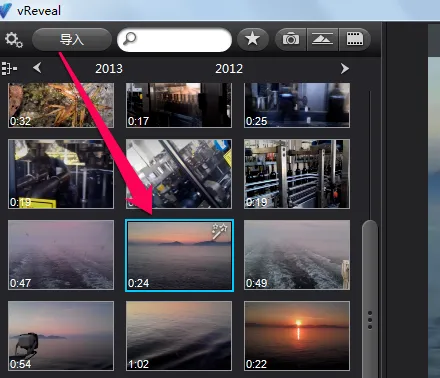Click inside the search field
This screenshot has width=440, height=378.
174,40
